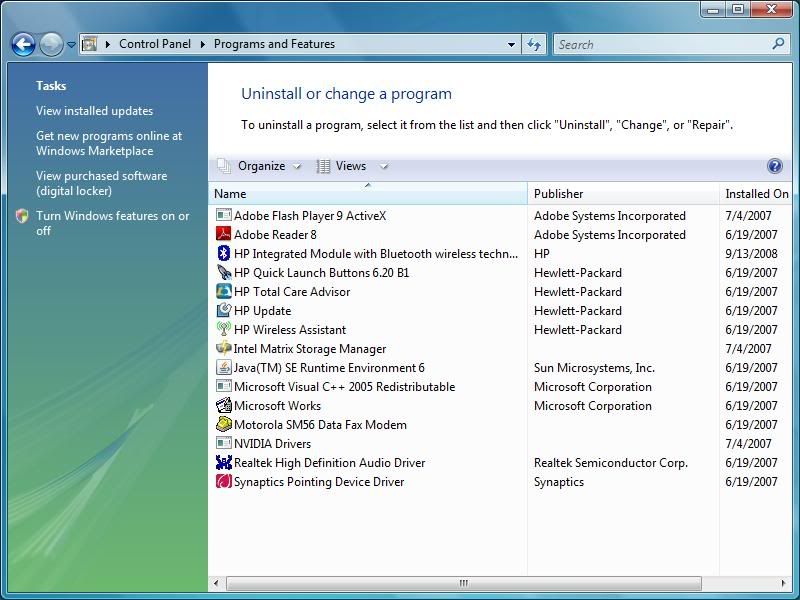The width and height of the screenshot is (800, 600).
Task: Open Turn Windows features on or off
Action: coord(112,223)
